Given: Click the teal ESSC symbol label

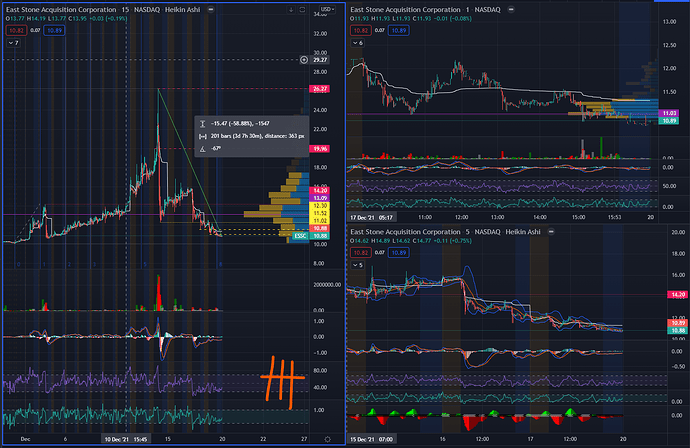Looking at the screenshot, I should [x=300, y=236].
